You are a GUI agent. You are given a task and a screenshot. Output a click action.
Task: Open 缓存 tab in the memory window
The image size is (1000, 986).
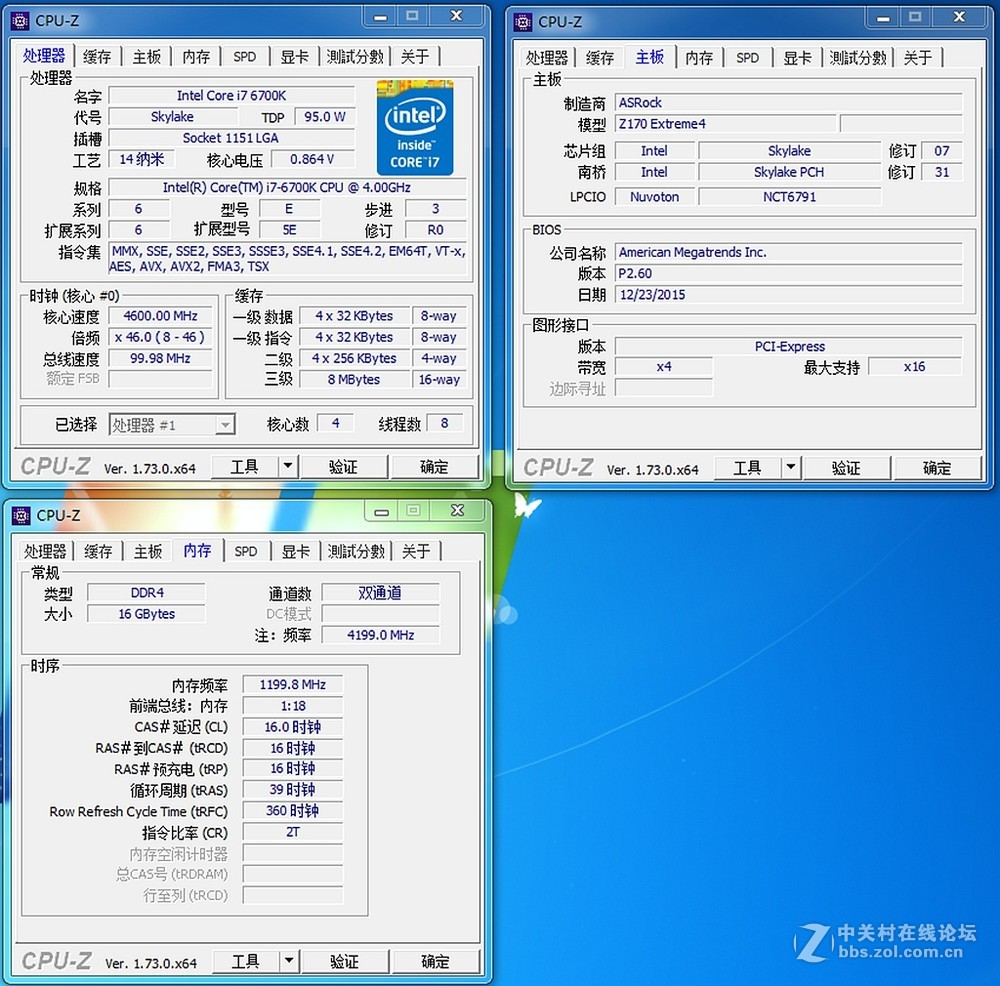[x=98, y=551]
